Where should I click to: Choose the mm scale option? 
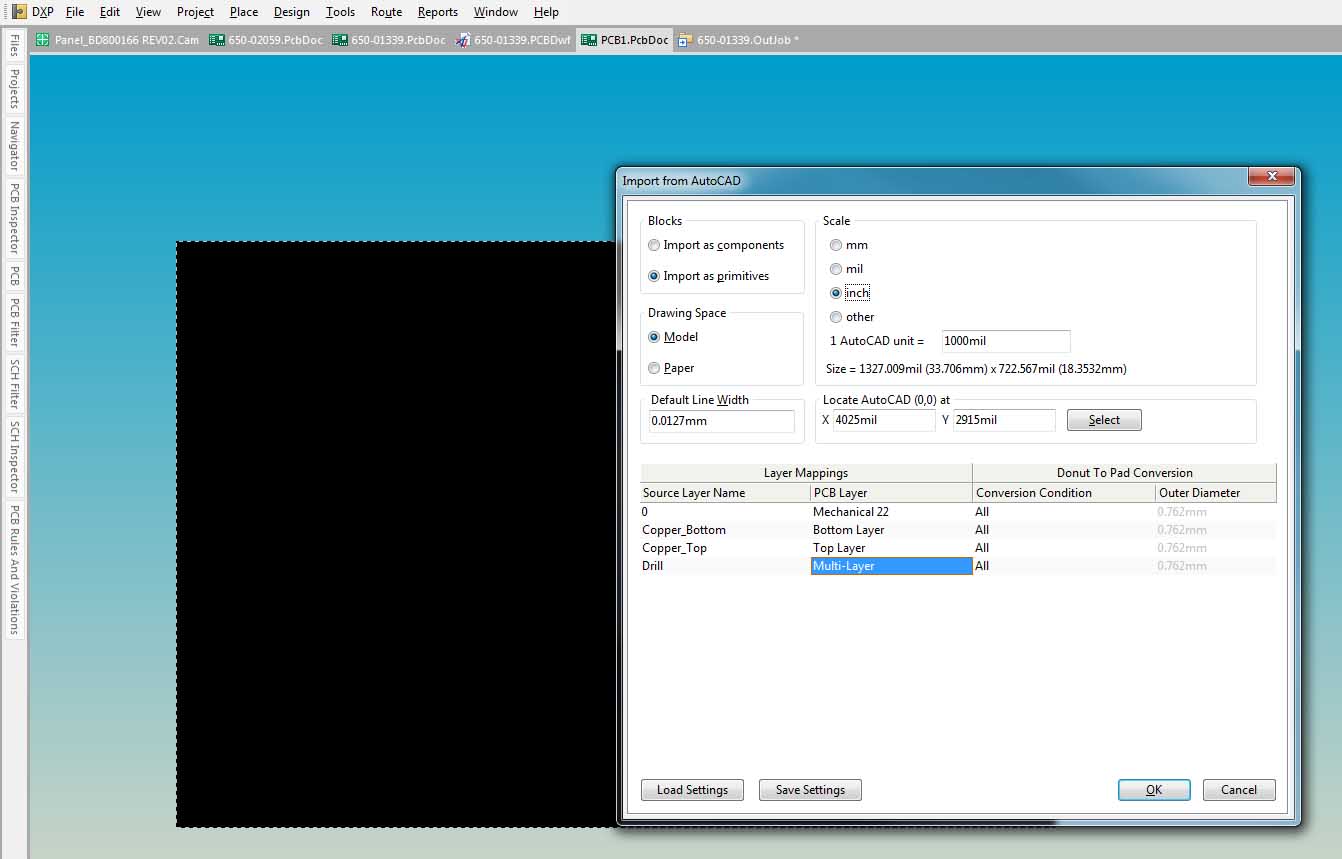[836, 245]
